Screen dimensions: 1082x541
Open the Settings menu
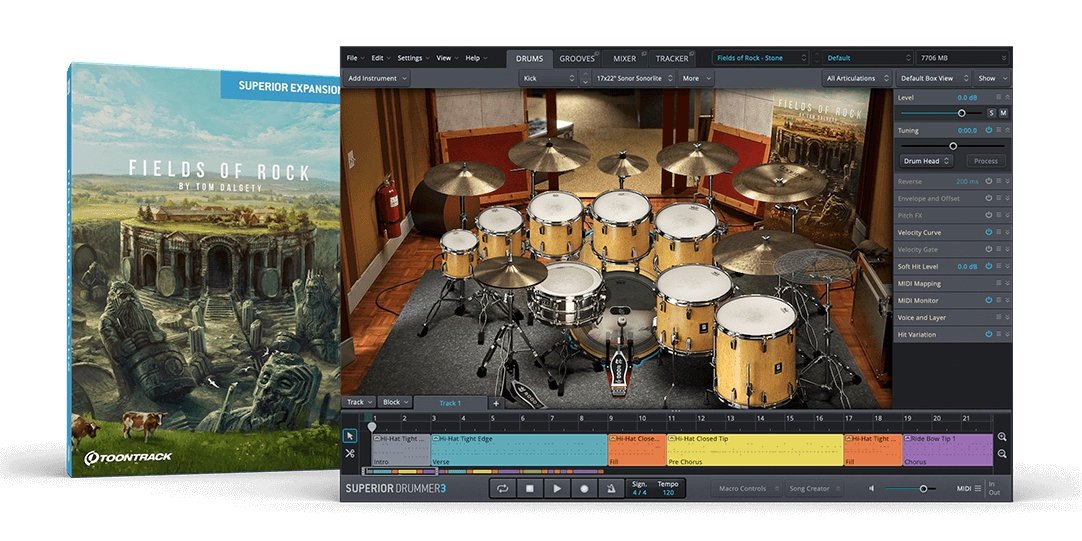point(410,58)
